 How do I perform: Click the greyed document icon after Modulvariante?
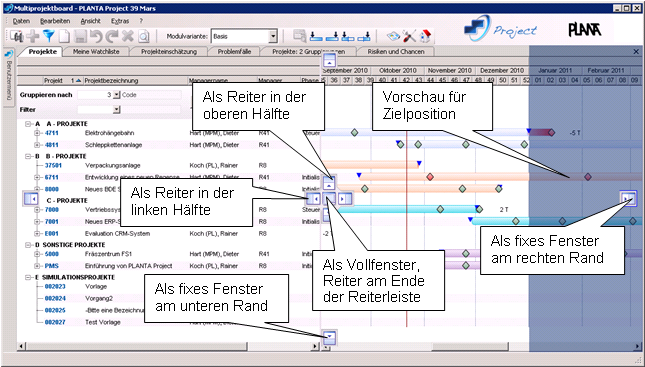pos(299,36)
